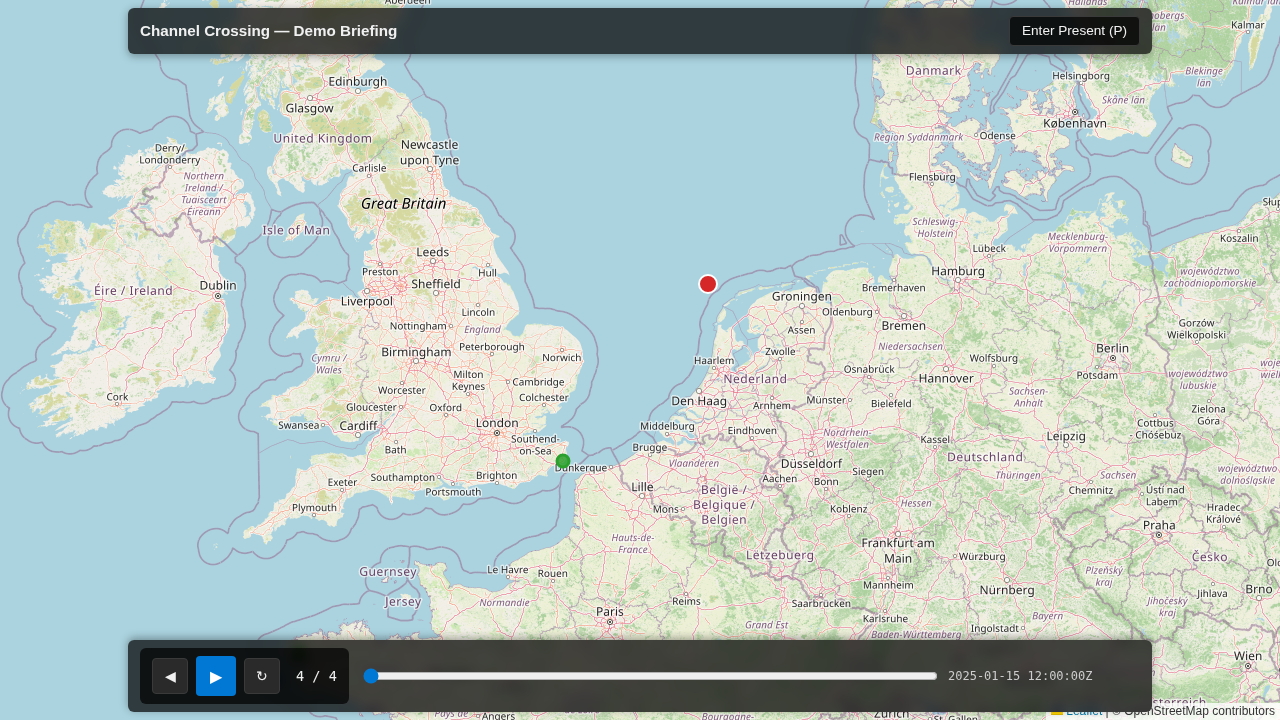Click the Frankfurt am Main label

[898, 550]
